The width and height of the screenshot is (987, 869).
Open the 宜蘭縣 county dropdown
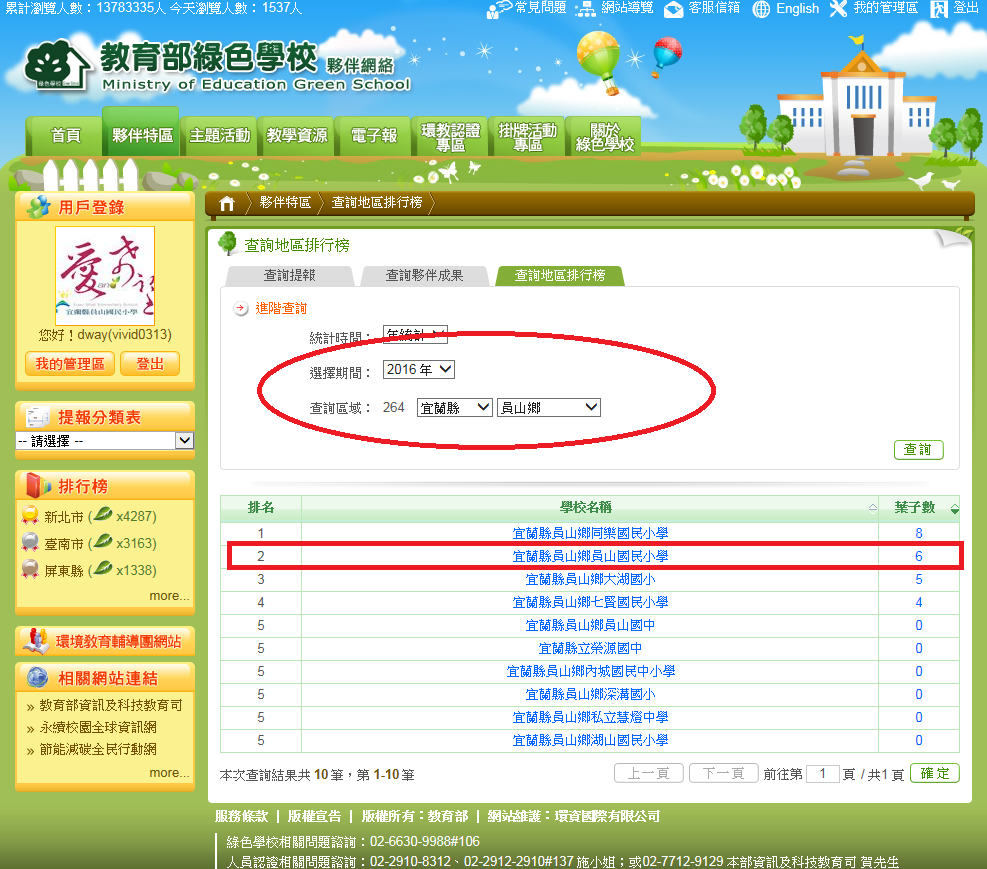click(x=454, y=408)
